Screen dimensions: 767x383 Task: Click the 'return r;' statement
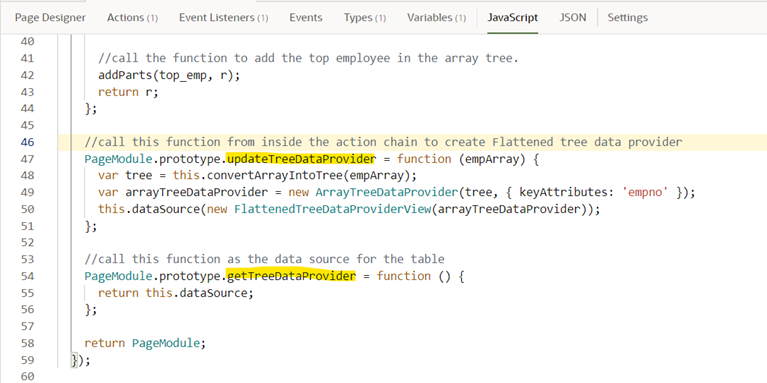coord(128,92)
